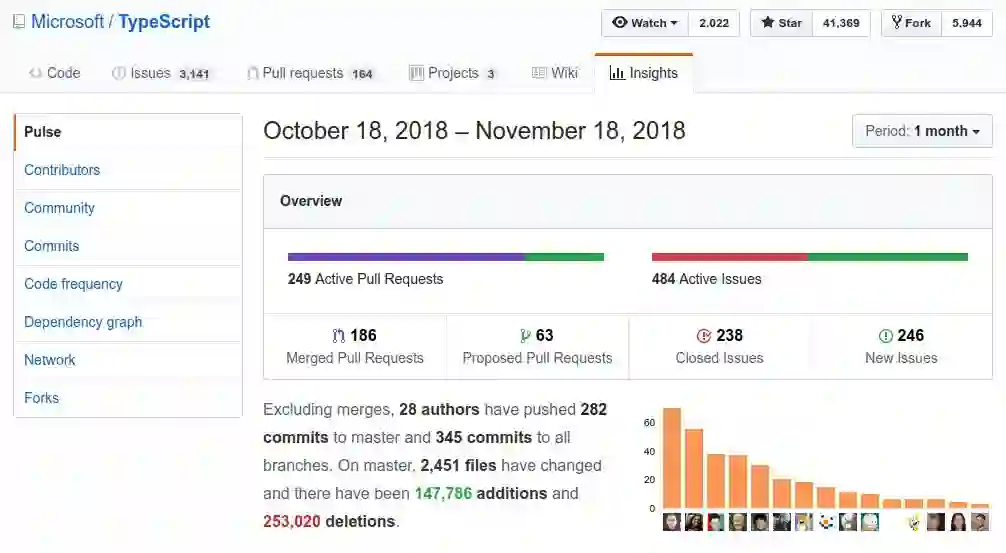Screen dimensions: 1006x553
Task: Click third contributor avatar under chart
Action: pyautogui.click(x=715, y=522)
